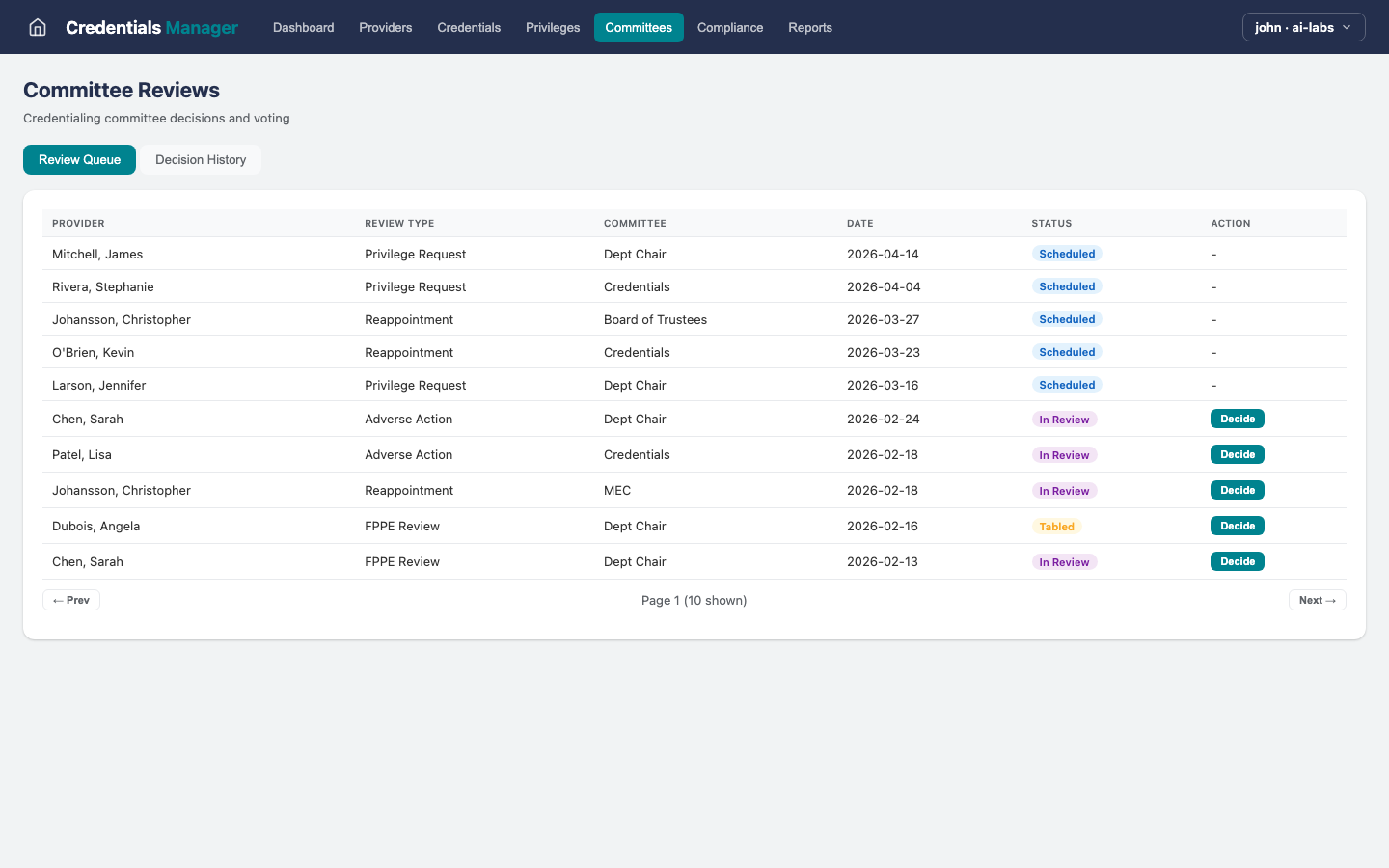1389x868 pixels.
Task: Click Decide for Patel, Lisa review
Action: [x=1237, y=454]
